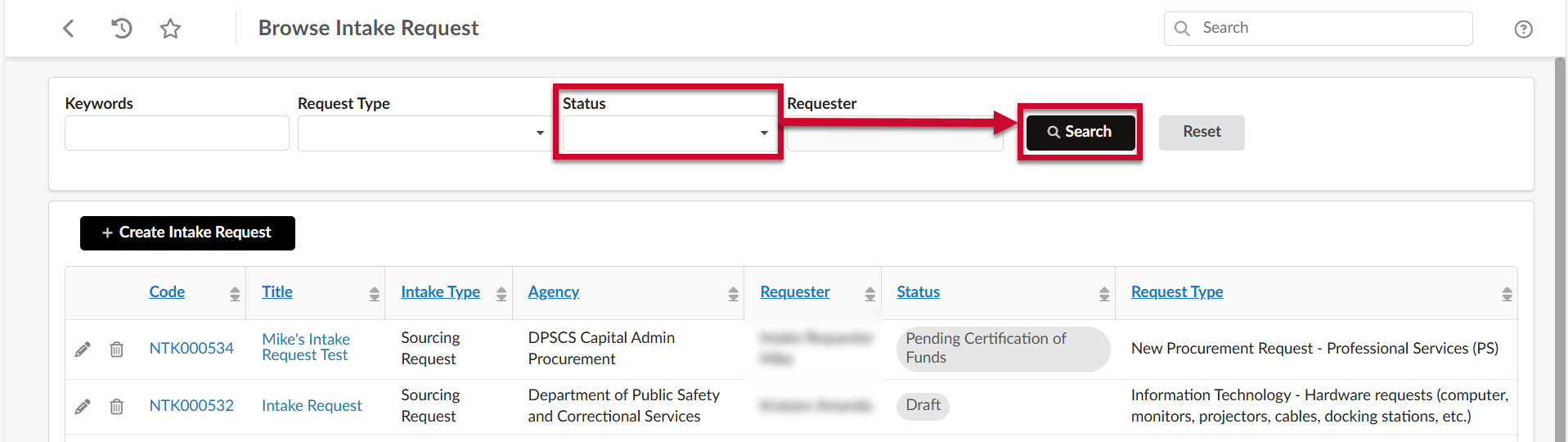Click the Keywords input field
Viewport: 1568px width, 442px height.
[x=177, y=133]
